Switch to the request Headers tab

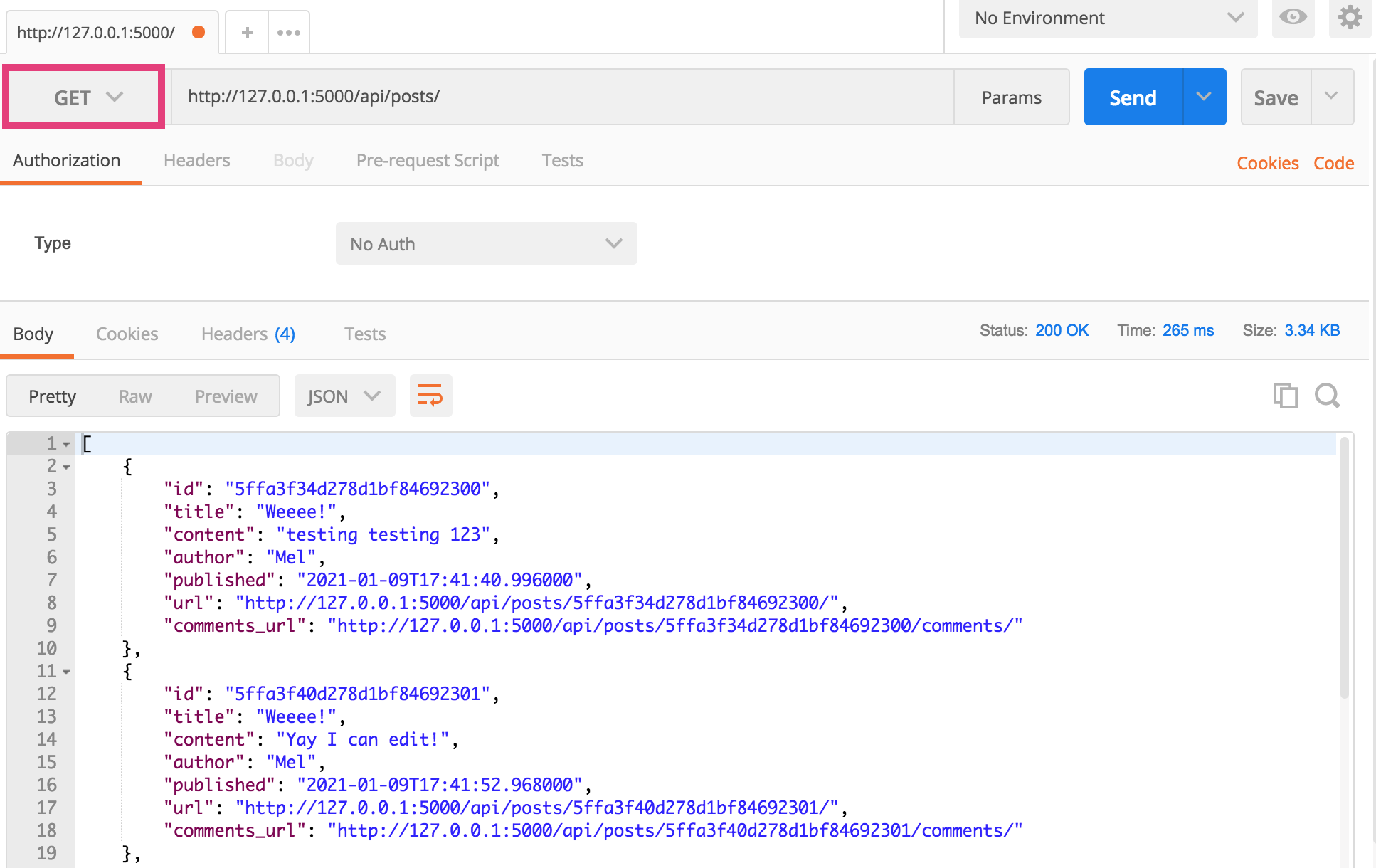(196, 161)
